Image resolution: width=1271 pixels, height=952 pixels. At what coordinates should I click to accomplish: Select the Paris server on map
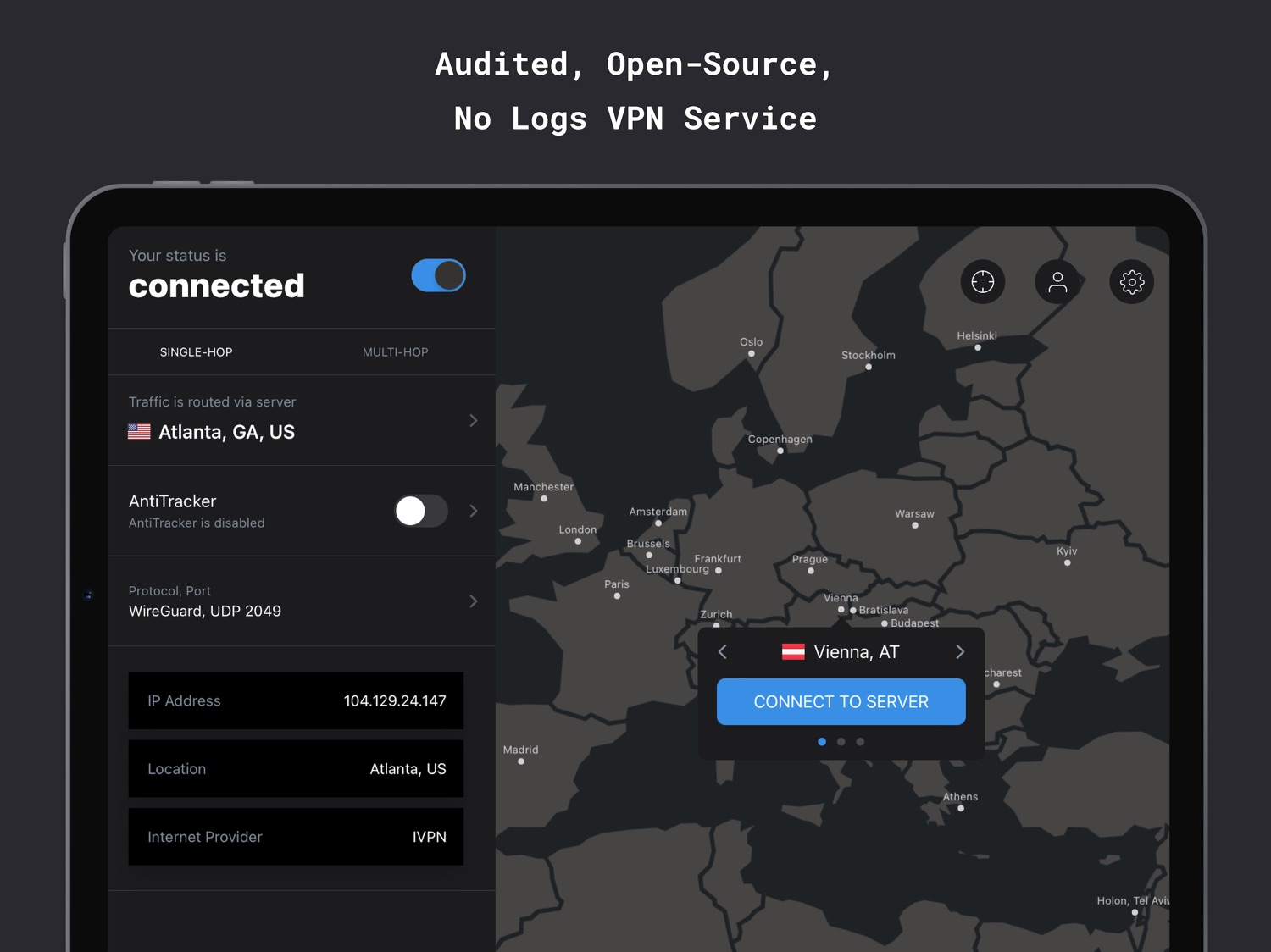617,596
